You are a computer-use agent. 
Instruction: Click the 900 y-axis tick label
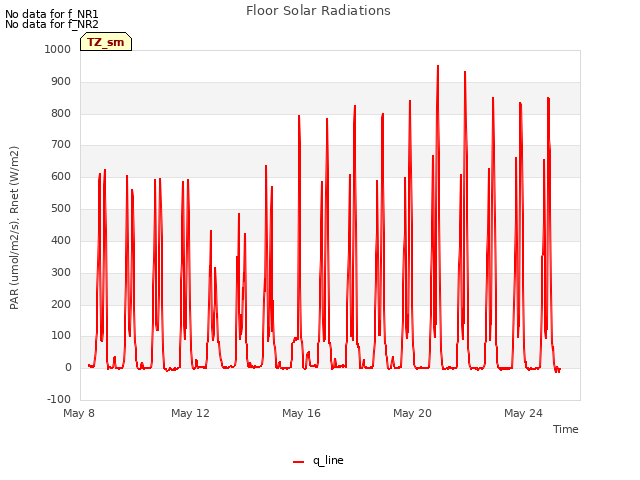click(61, 82)
